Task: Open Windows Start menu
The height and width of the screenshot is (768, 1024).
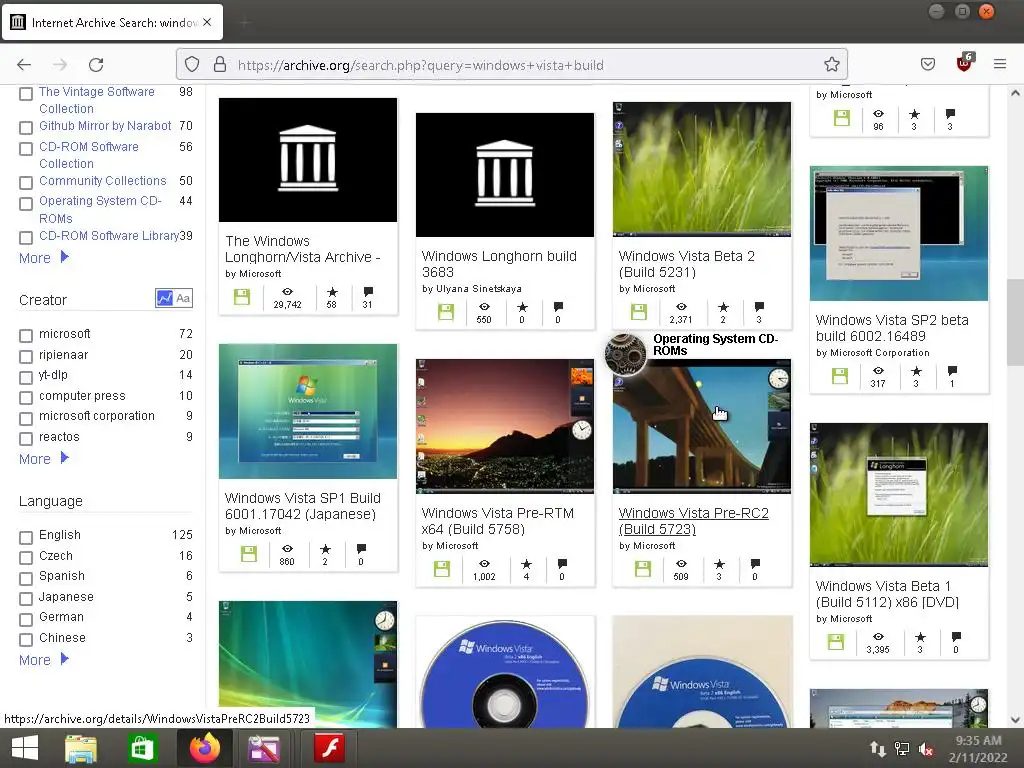Action: click(x=25, y=748)
